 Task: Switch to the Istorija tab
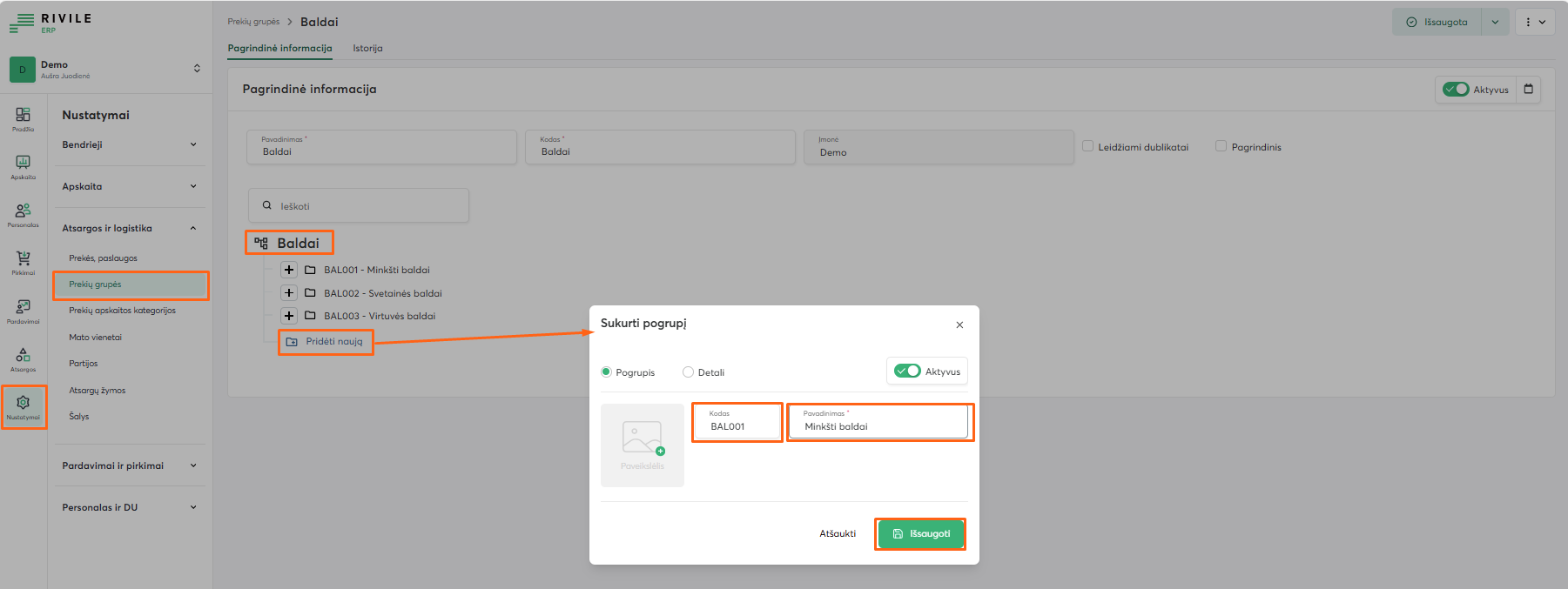point(367,49)
